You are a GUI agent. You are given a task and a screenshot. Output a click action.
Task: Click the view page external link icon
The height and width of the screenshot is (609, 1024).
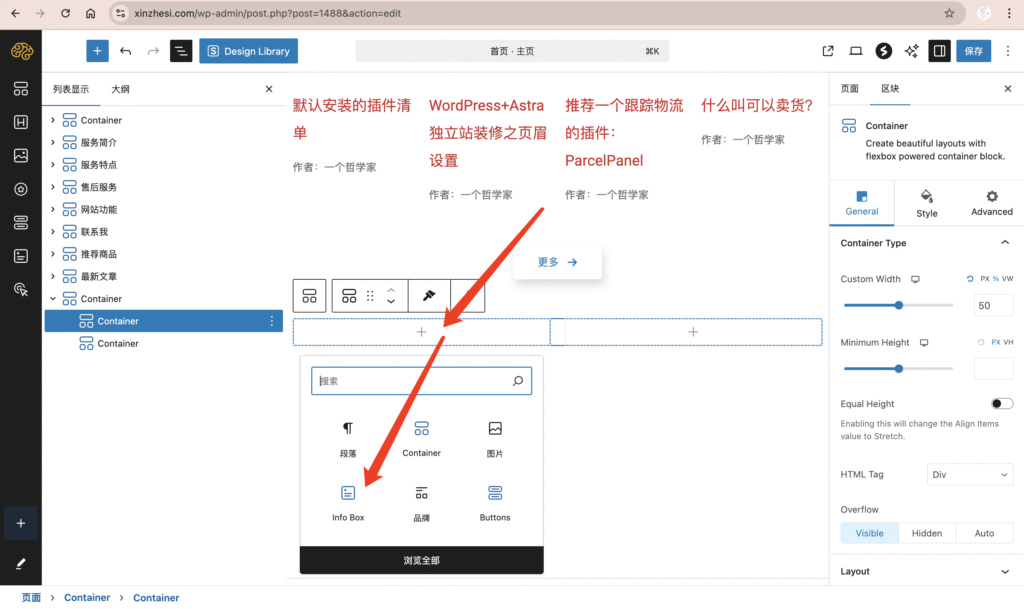click(828, 51)
